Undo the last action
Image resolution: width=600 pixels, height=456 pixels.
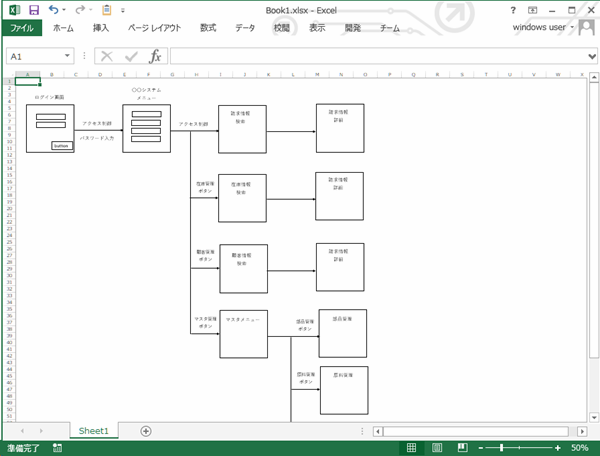point(54,10)
